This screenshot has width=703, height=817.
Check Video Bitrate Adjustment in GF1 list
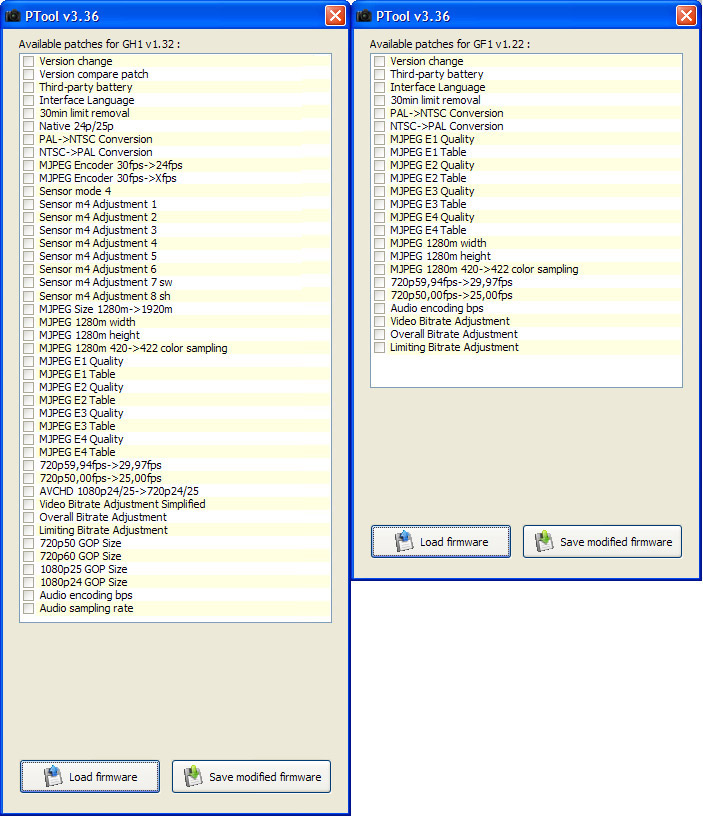tap(380, 322)
